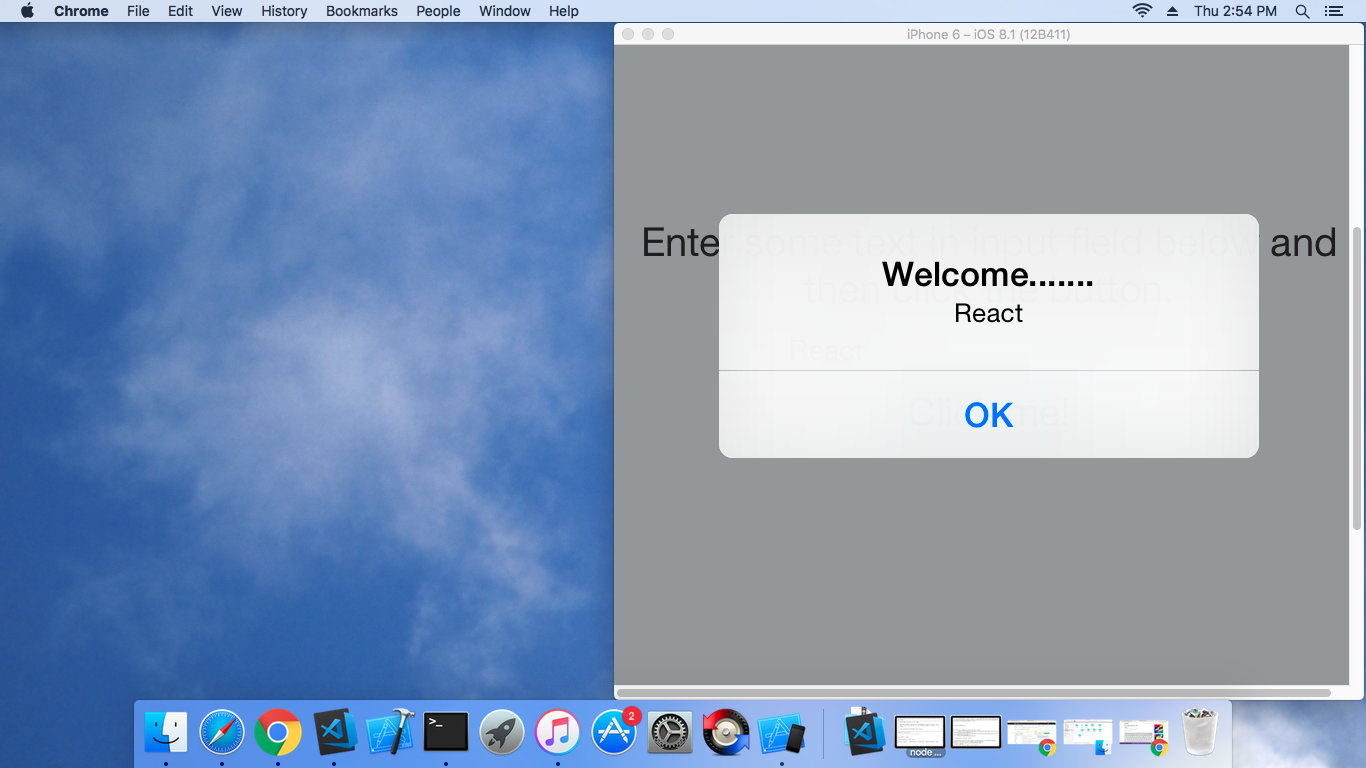
Task: Open the Help menu
Action: pos(564,11)
